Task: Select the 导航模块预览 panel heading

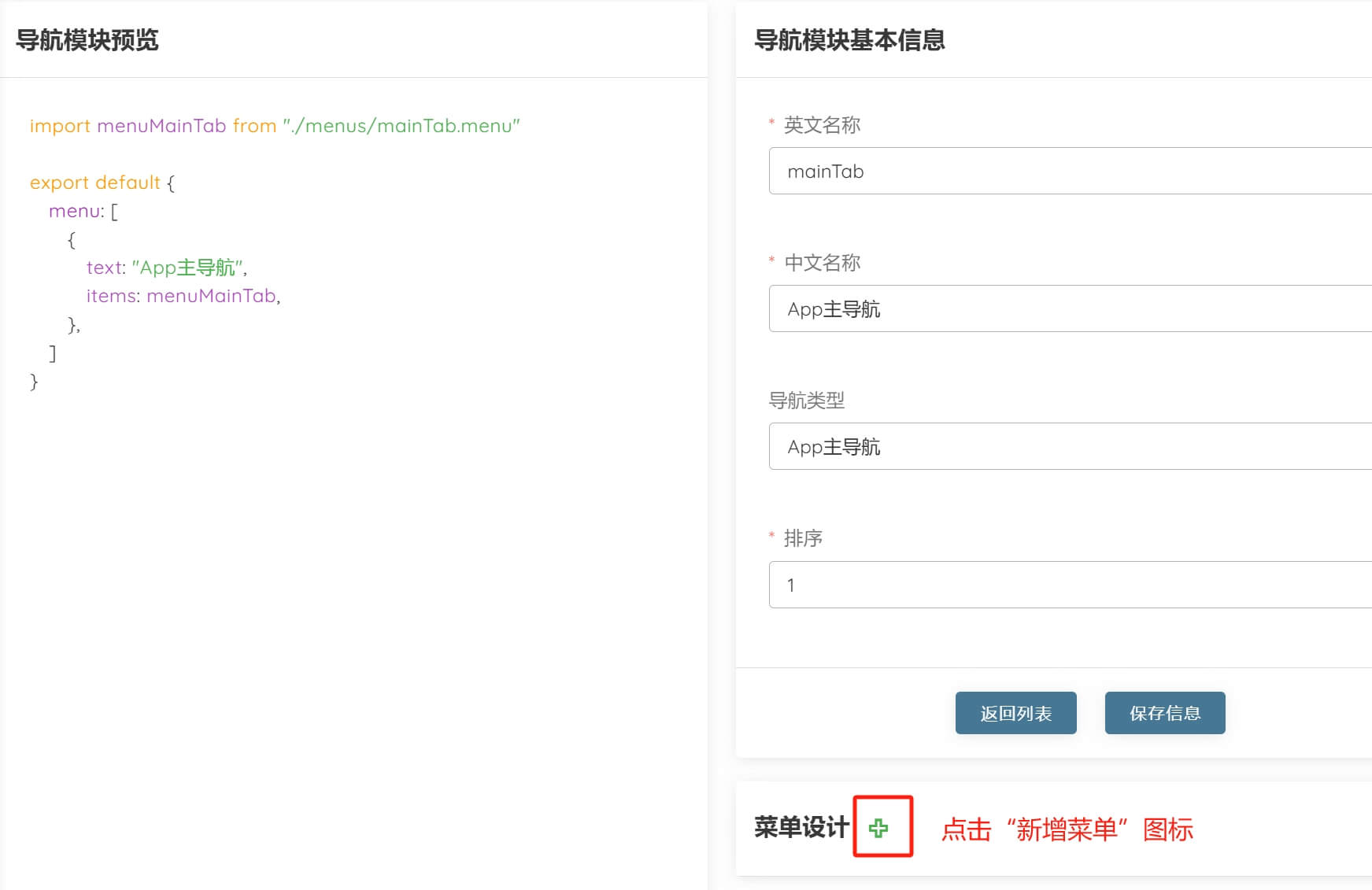Action: coord(87,39)
